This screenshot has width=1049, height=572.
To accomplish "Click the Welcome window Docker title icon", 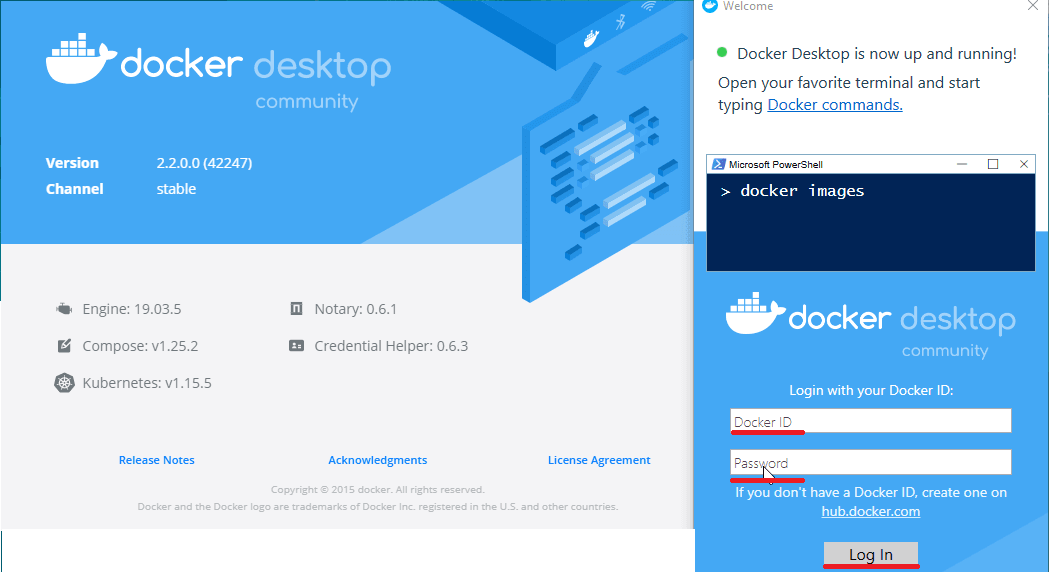I will point(710,5).
